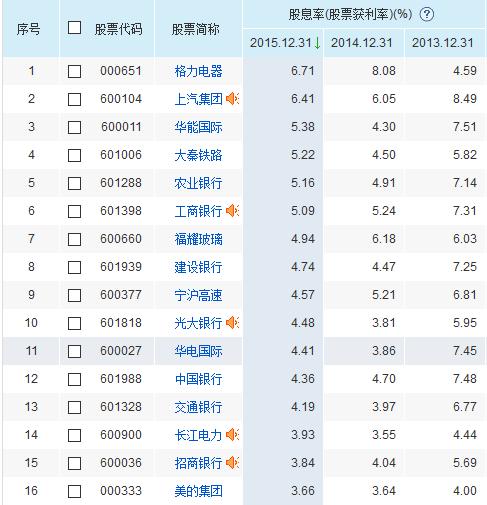Sort by the 2015.12.31 column header
The width and height of the screenshot is (487, 505).
[x=281, y=43]
